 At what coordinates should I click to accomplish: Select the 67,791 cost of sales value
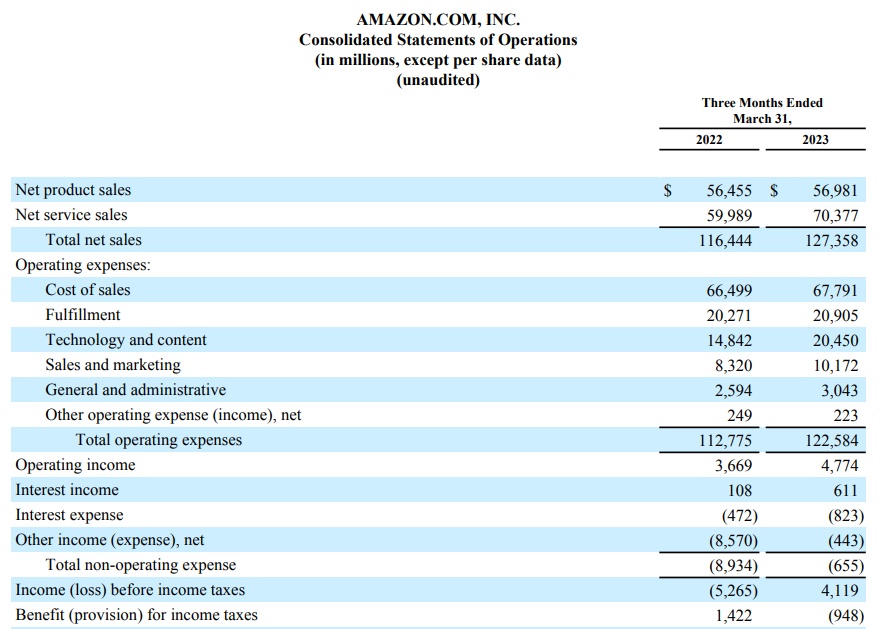click(x=835, y=291)
